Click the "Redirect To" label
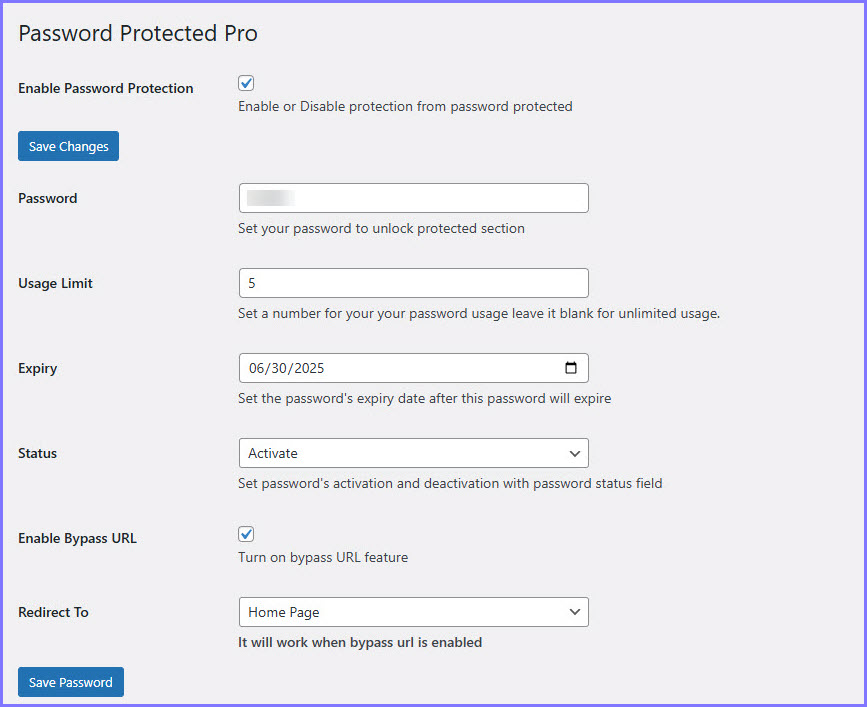867x707 pixels. tap(53, 612)
